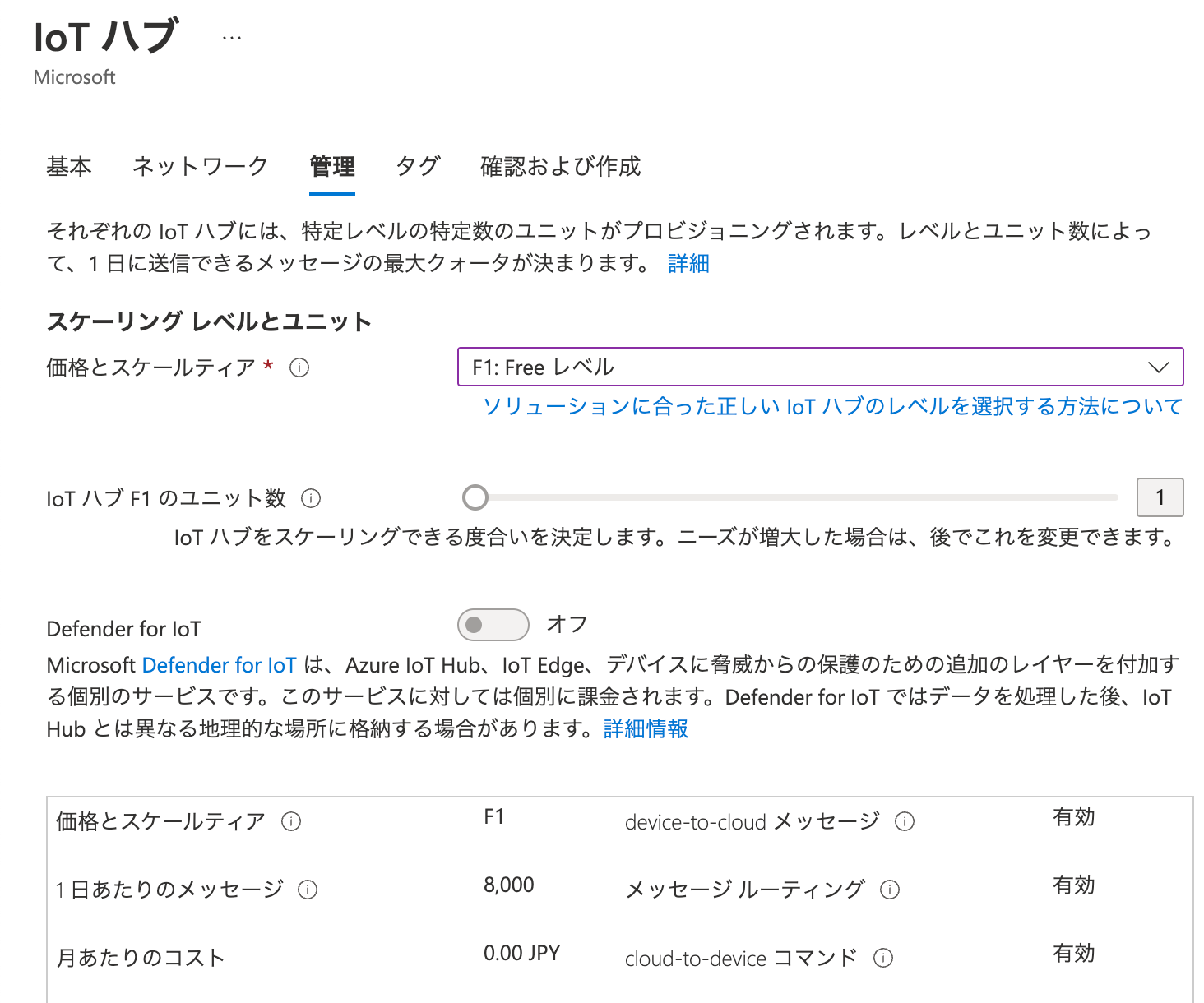This screenshot has width=1204, height=1003.
Task: Open the F1: Free レベル pricing tier dropdown
Action: (820, 367)
